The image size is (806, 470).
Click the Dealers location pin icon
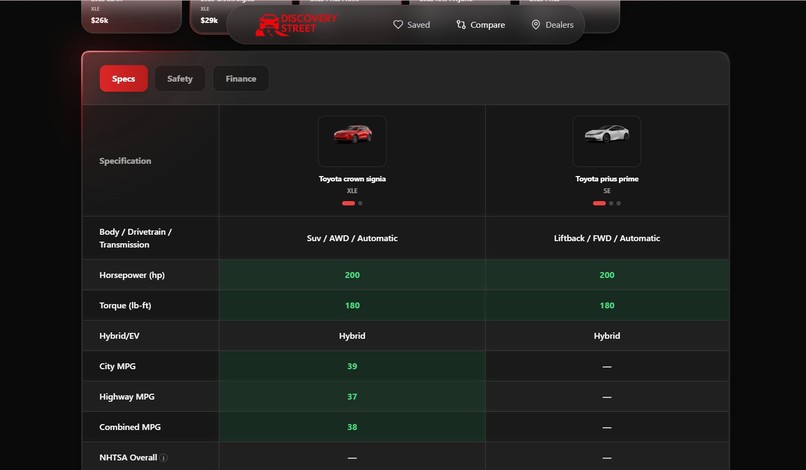coord(536,25)
